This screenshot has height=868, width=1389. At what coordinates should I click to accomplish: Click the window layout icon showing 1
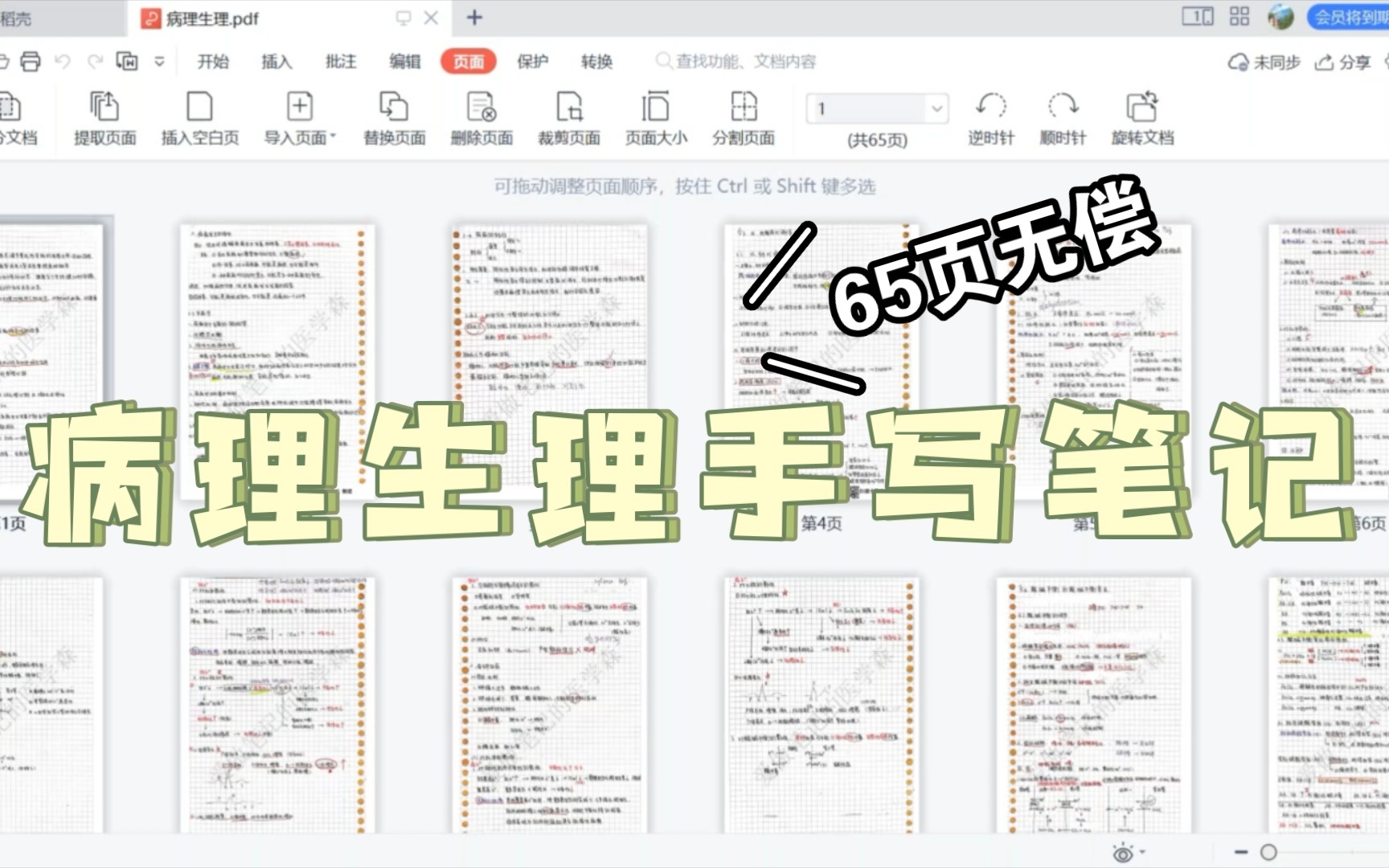tap(1198, 17)
